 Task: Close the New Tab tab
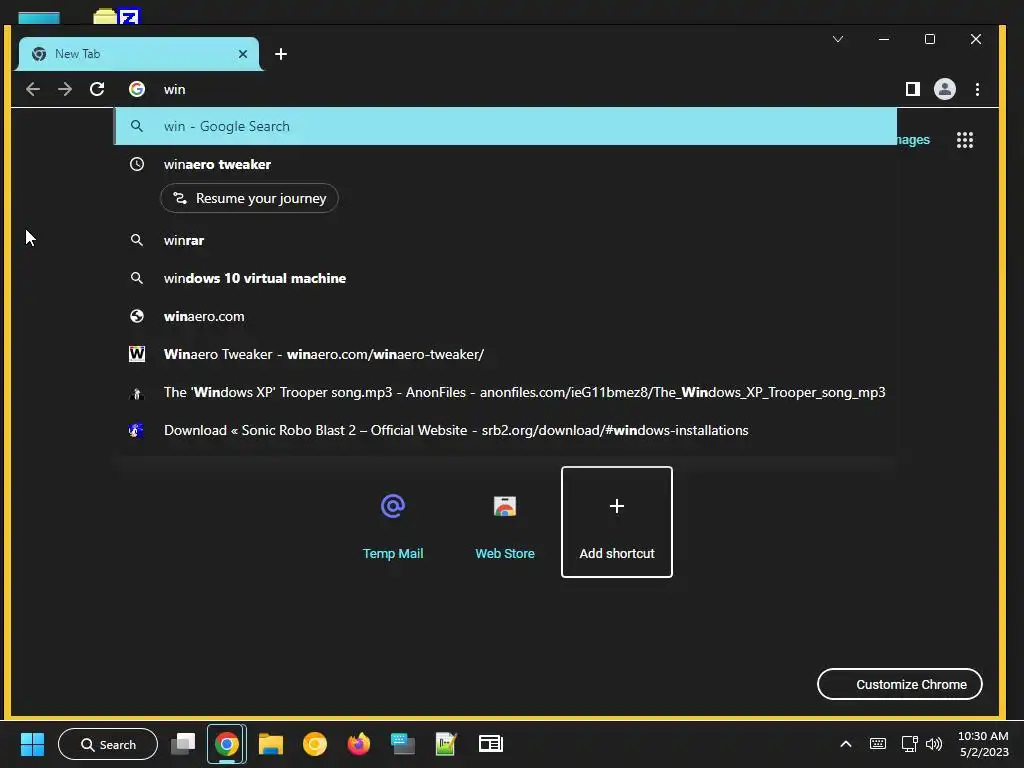(243, 54)
